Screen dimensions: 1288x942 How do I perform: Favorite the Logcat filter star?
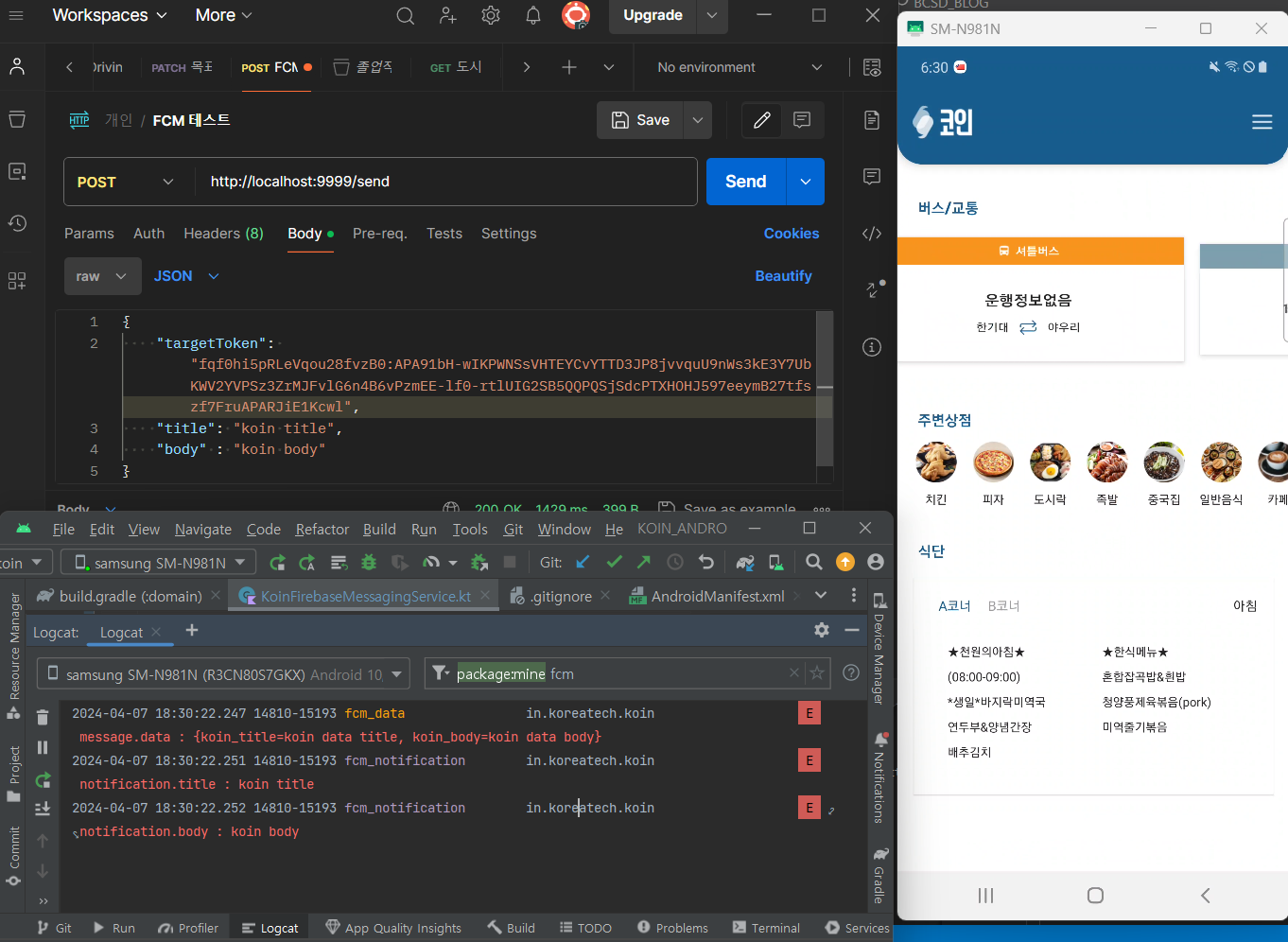click(817, 673)
